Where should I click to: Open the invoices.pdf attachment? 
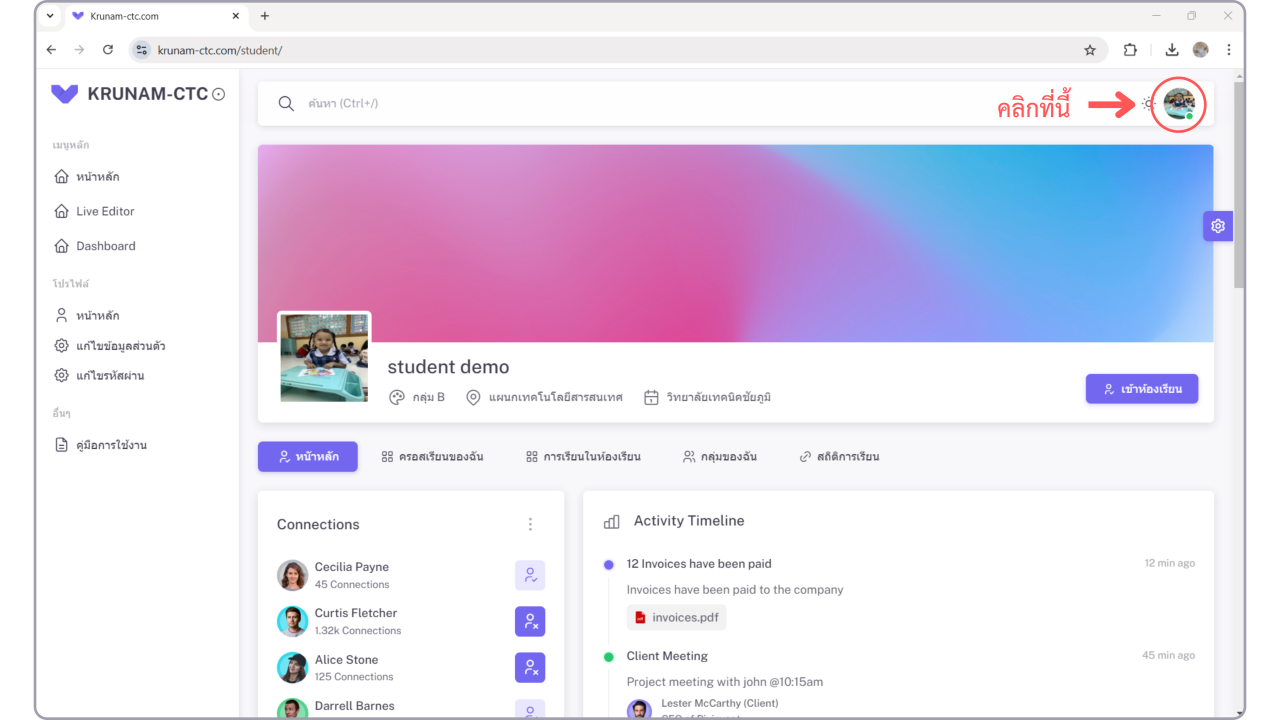[677, 618]
